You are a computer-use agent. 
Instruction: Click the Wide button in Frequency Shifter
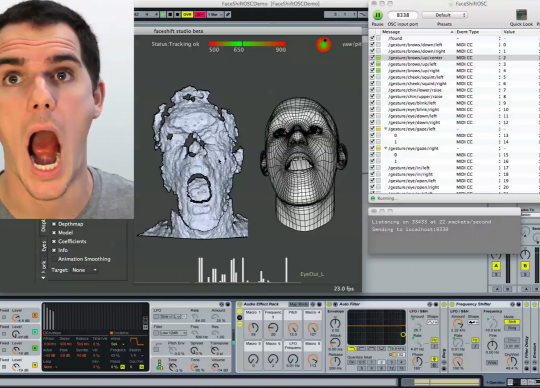pyautogui.click(x=492, y=363)
